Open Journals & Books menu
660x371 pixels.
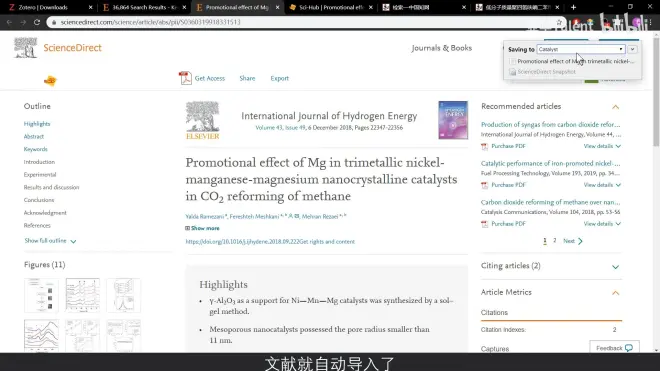pos(442,48)
